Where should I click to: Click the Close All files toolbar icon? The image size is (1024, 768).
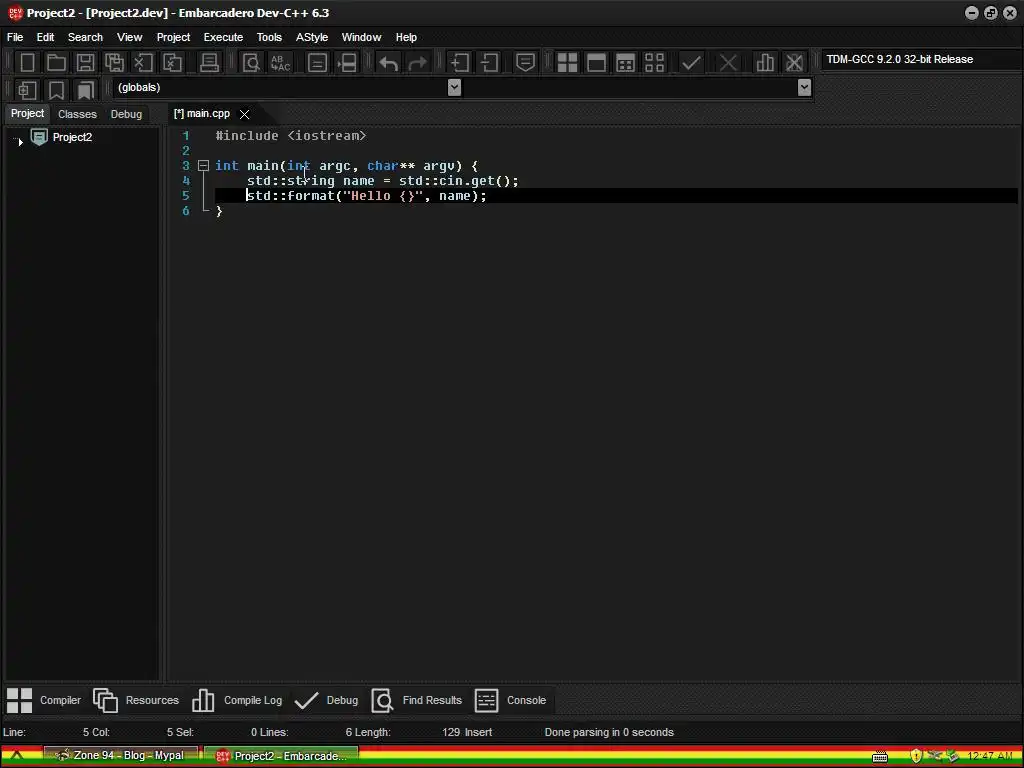(172, 63)
